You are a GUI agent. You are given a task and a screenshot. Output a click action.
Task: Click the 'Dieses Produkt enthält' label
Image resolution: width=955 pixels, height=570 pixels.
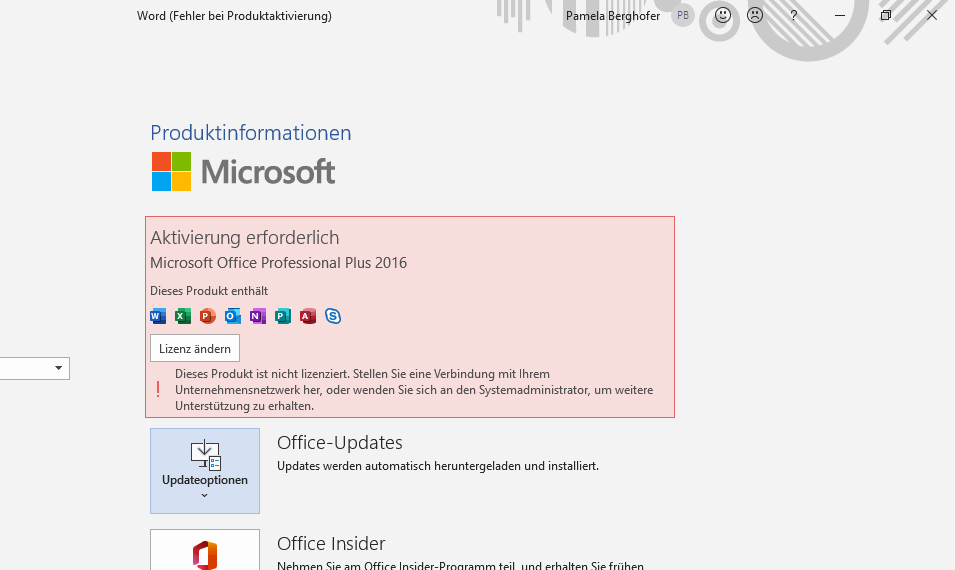pyautogui.click(x=209, y=291)
